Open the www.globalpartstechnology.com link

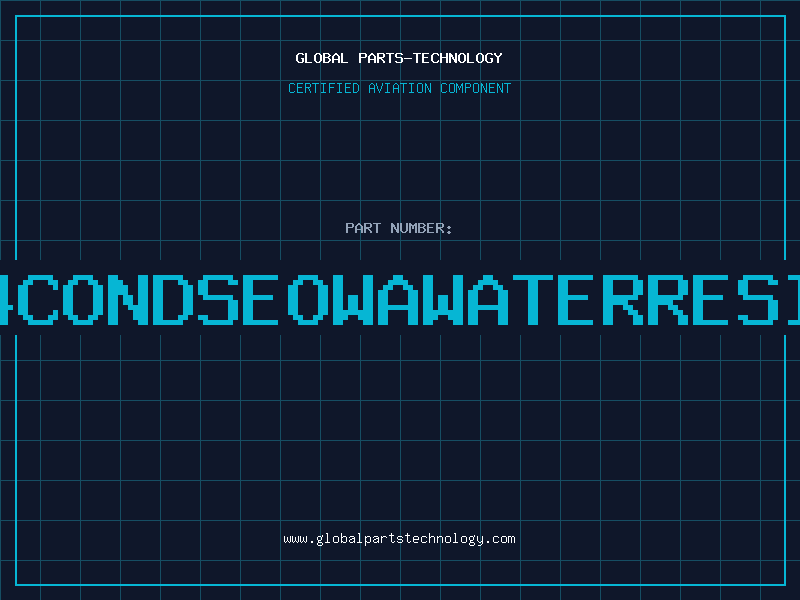click(x=399, y=539)
